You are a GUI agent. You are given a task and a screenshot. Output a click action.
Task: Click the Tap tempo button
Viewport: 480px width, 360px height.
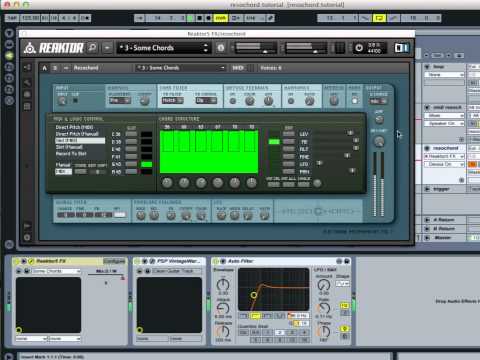coord(12,18)
